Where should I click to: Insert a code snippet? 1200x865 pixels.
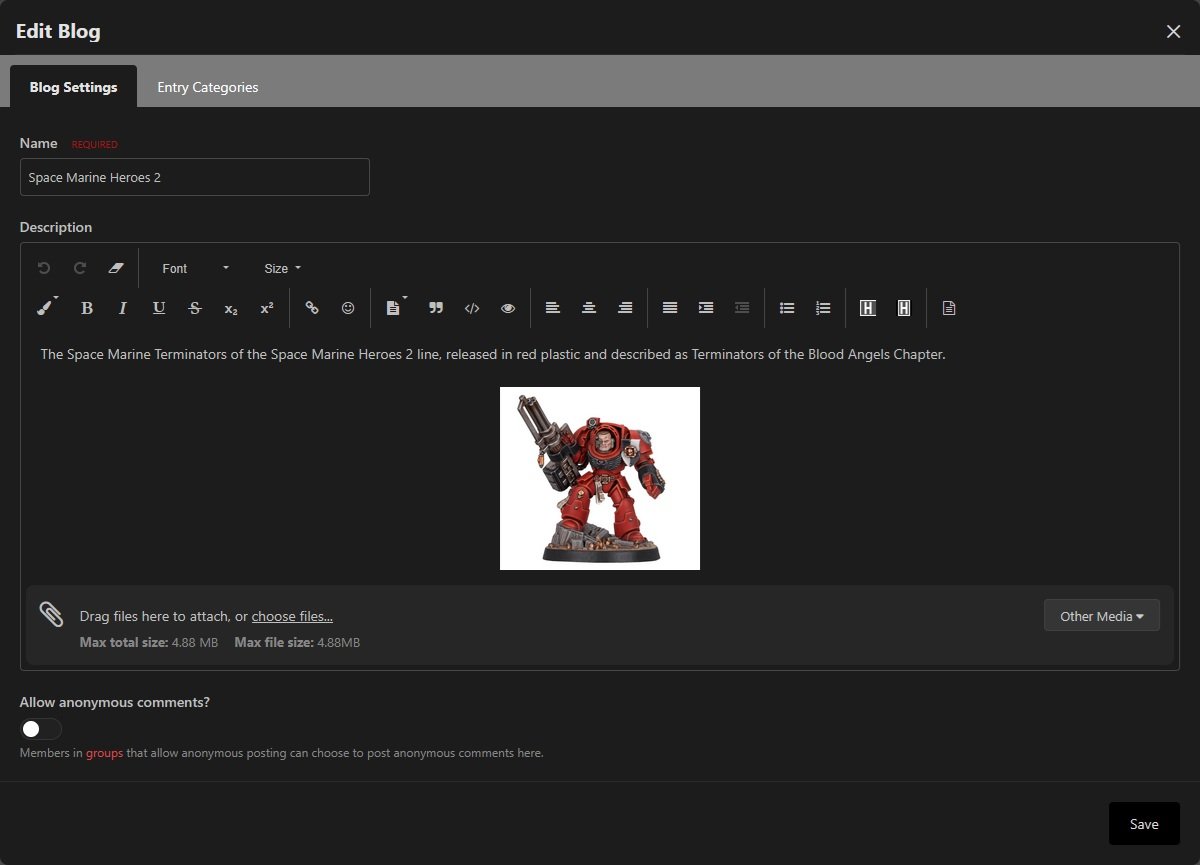(472, 308)
